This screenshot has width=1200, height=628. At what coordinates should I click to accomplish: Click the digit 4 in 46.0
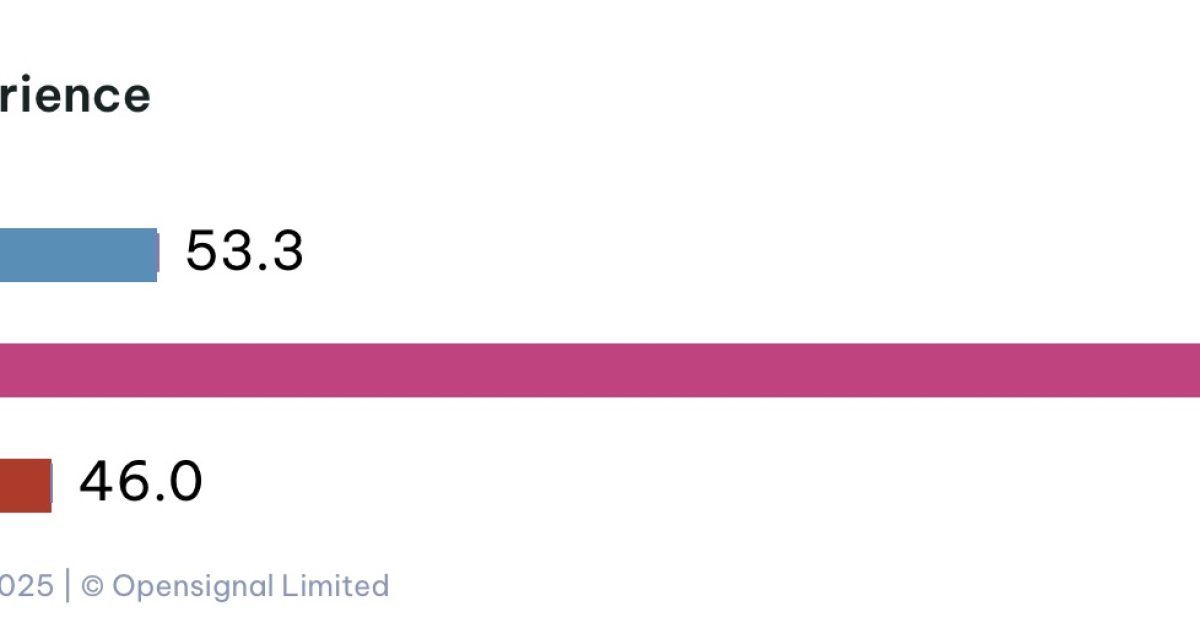pos(96,482)
